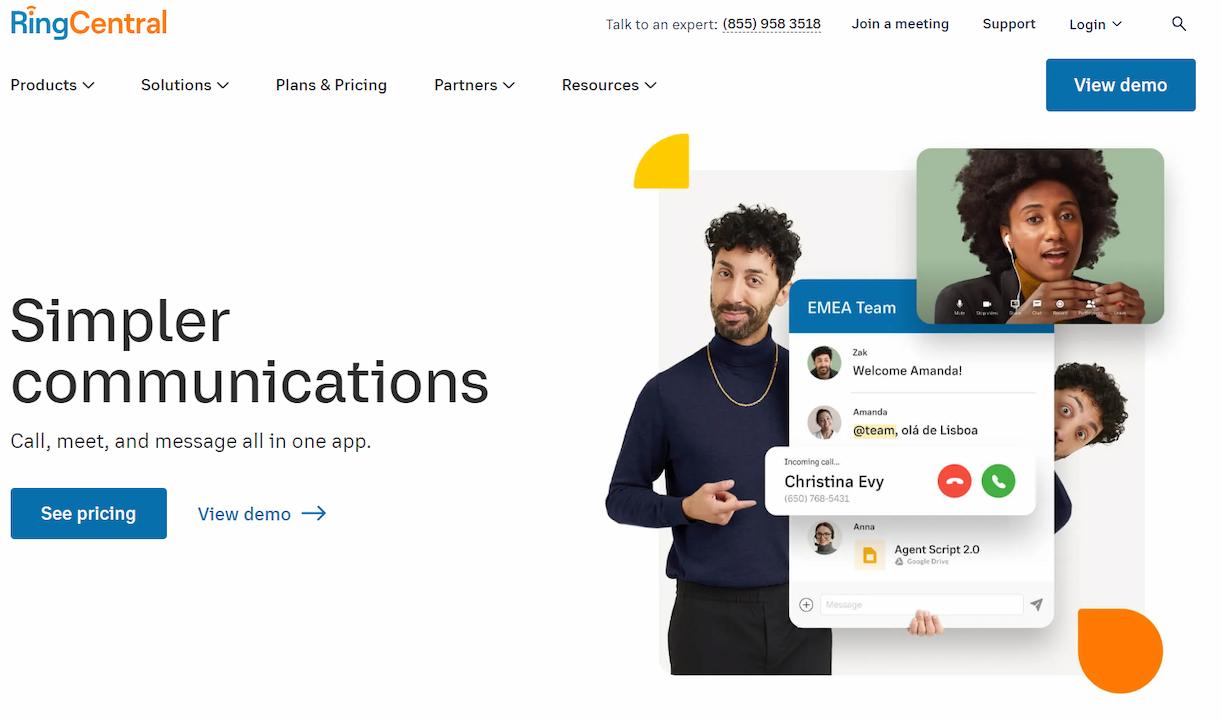Image resolution: width=1222 pixels, height=720 pixels.
Task: Expand the Solutions menu
Action: (185, 85)
